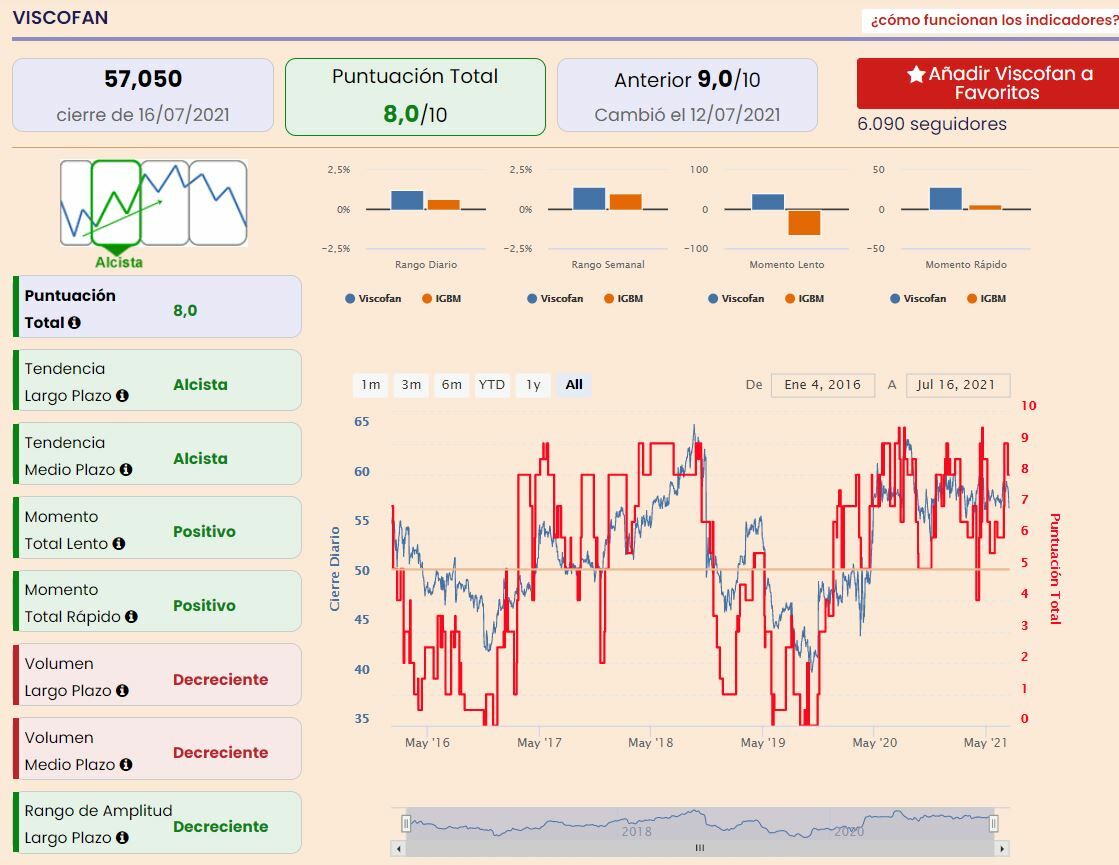This screenshot has width=1119, height=865.
Task: Click the VISCOFAN page title
Action: 61,18
